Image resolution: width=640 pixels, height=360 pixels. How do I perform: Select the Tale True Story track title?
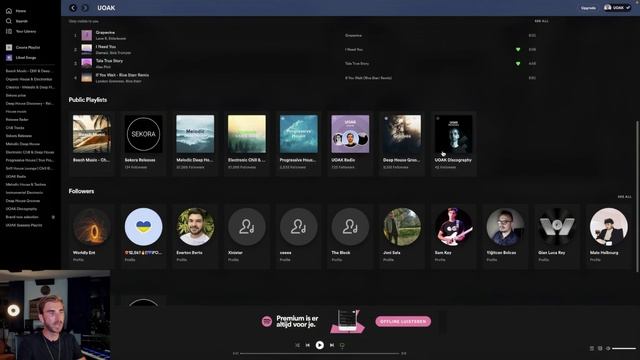[109, 61]
